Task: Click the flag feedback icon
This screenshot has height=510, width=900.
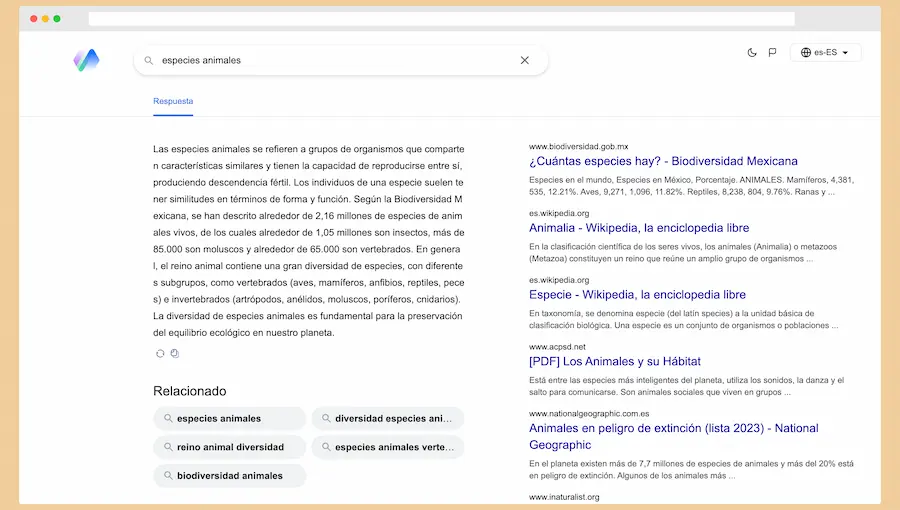Action: click(x=772, y=53)
